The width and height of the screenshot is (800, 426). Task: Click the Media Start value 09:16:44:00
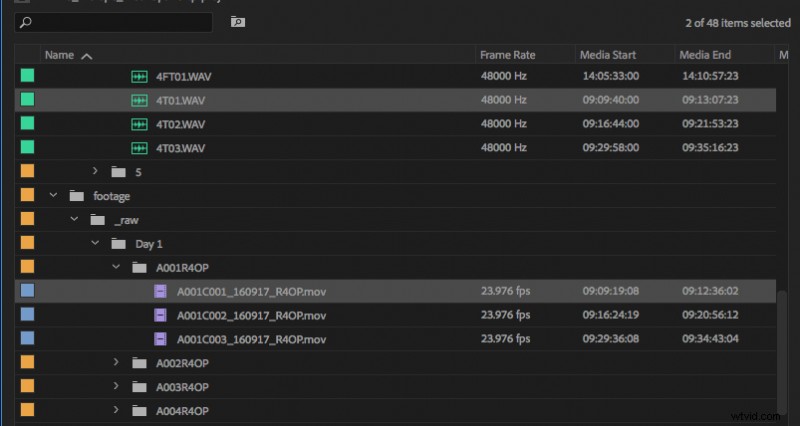[611, 123]
